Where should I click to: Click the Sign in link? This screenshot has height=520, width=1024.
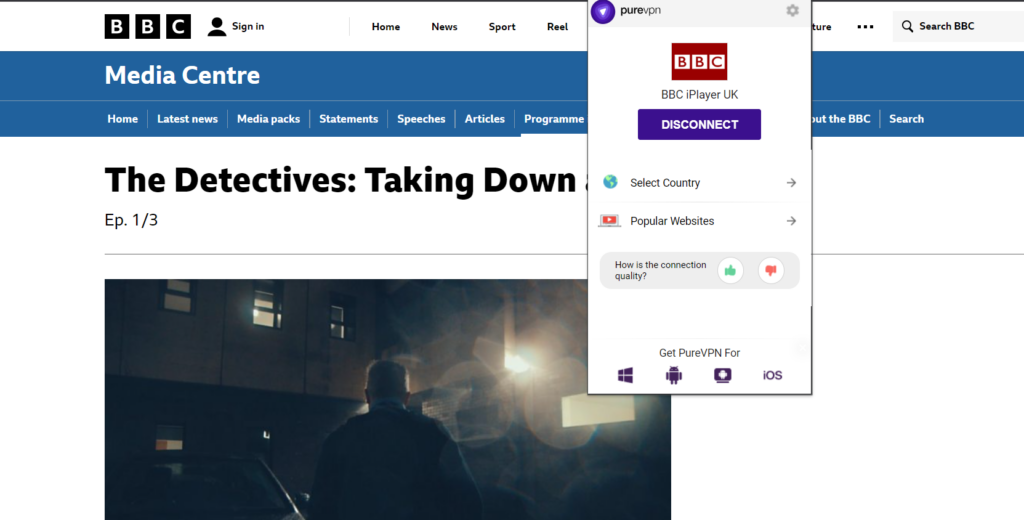pos(236,27)
